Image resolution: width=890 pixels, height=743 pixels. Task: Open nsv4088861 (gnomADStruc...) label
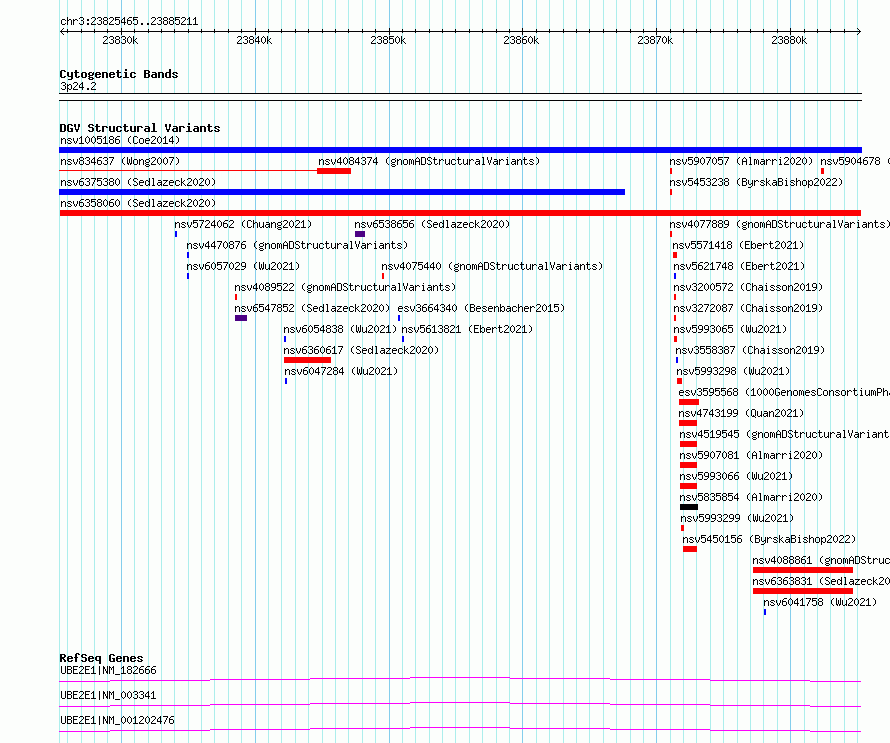point(821,560)
